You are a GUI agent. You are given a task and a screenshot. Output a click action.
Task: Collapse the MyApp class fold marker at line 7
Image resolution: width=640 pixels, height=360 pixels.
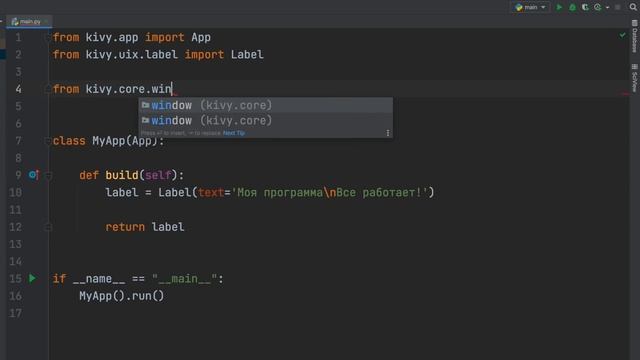tap(47, 141)
